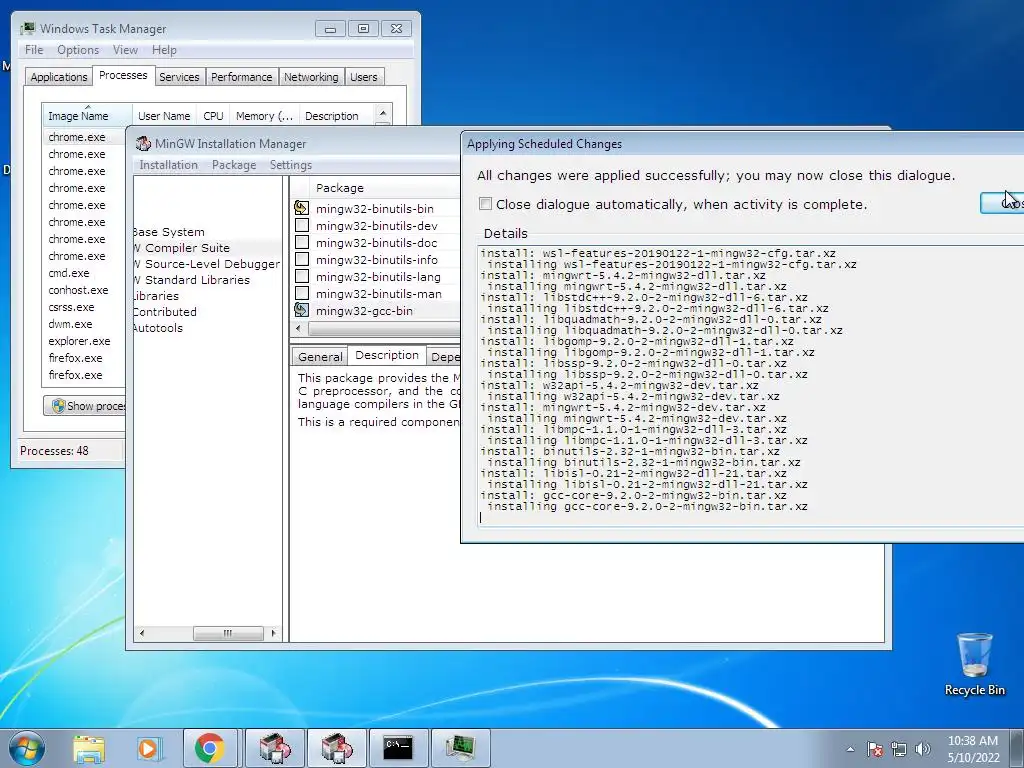Open the first MinGW installer taskbar icon

274,748
